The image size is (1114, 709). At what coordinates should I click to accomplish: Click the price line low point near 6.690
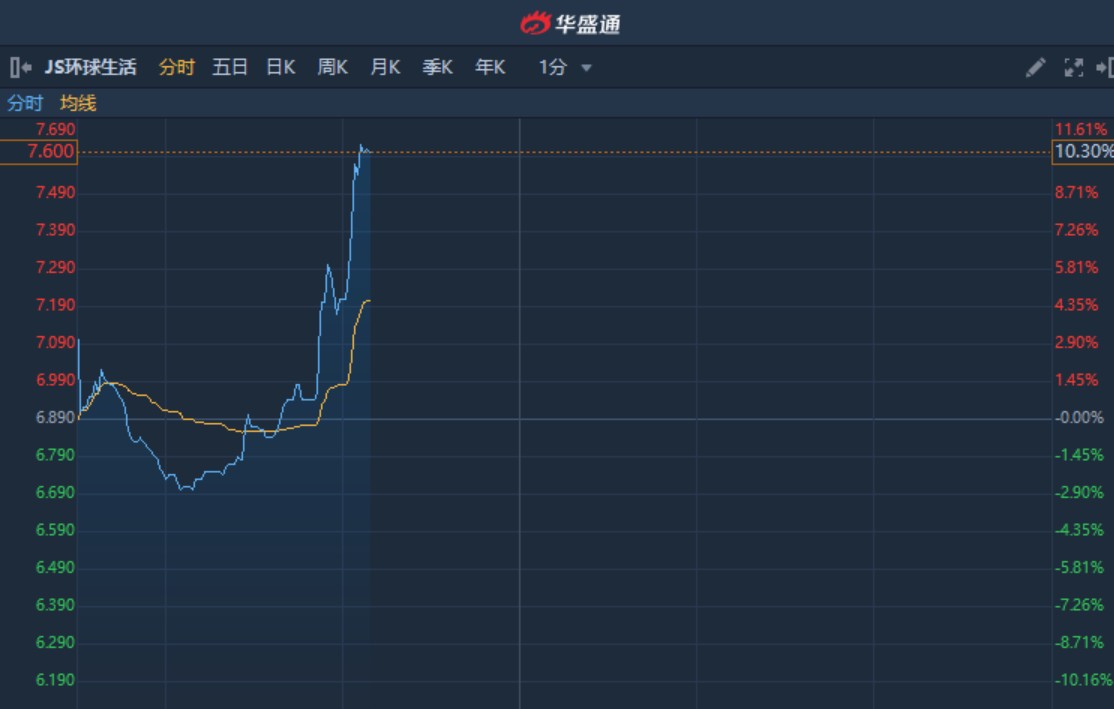coord(186,489)
